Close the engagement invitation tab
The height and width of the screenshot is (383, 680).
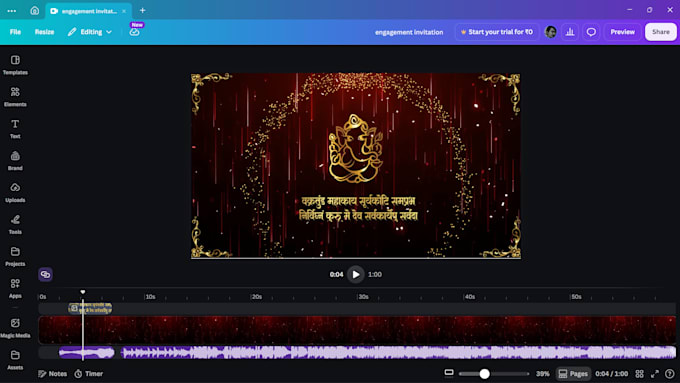click(x=124, y=11)
